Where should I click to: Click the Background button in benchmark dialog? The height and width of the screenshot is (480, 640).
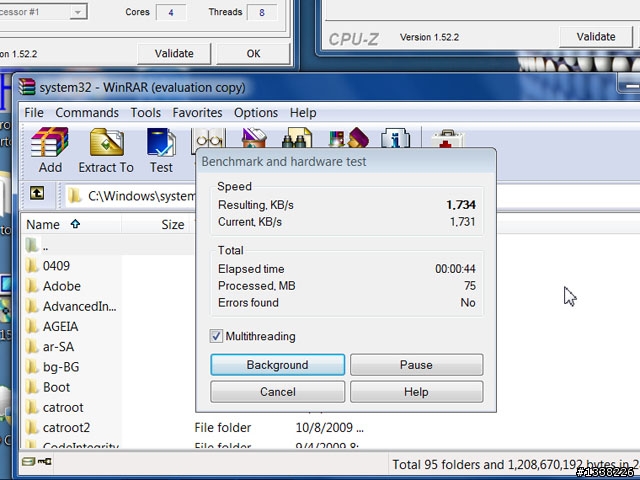[x=278, y=364]
